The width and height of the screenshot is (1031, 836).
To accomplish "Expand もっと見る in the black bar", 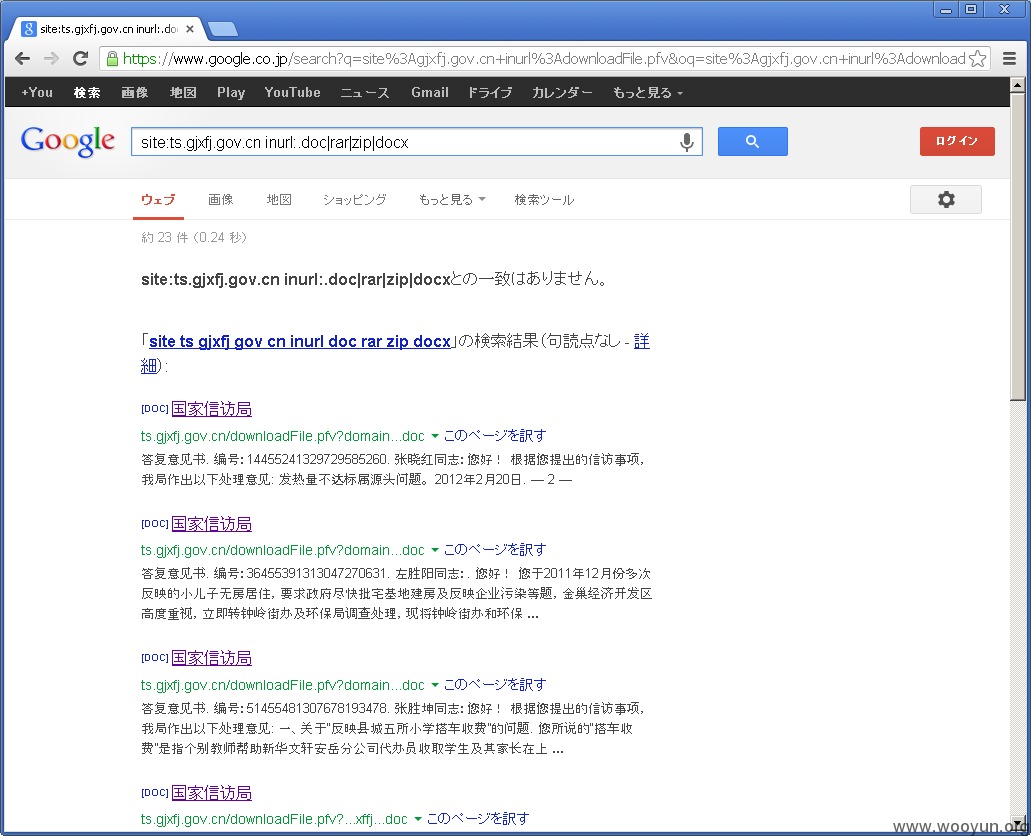I will (648, 93).
